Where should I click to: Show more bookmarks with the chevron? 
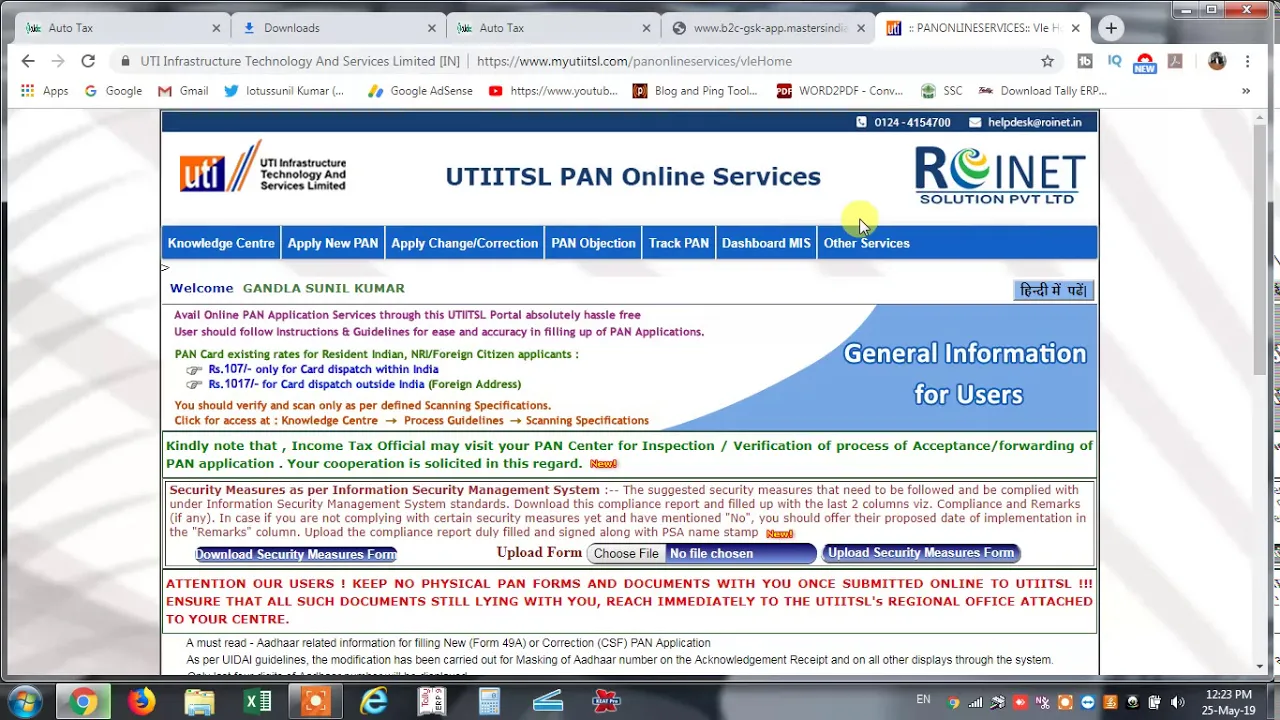tap(1245, 91)
